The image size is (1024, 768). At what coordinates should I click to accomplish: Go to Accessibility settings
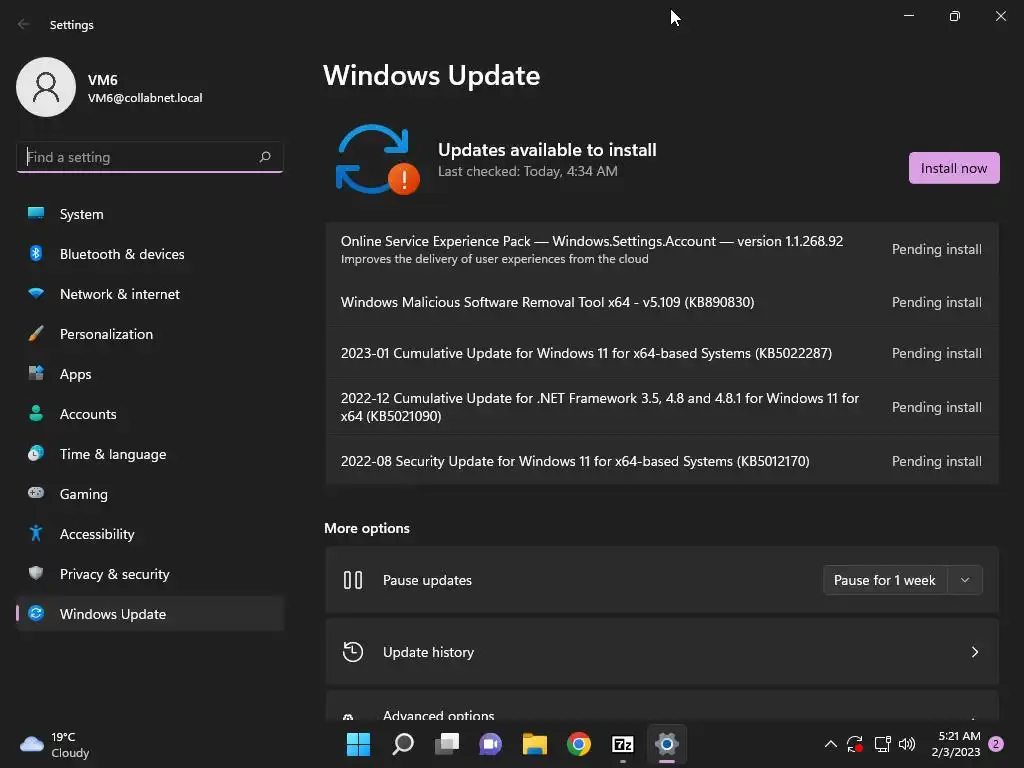coord(150,534)
